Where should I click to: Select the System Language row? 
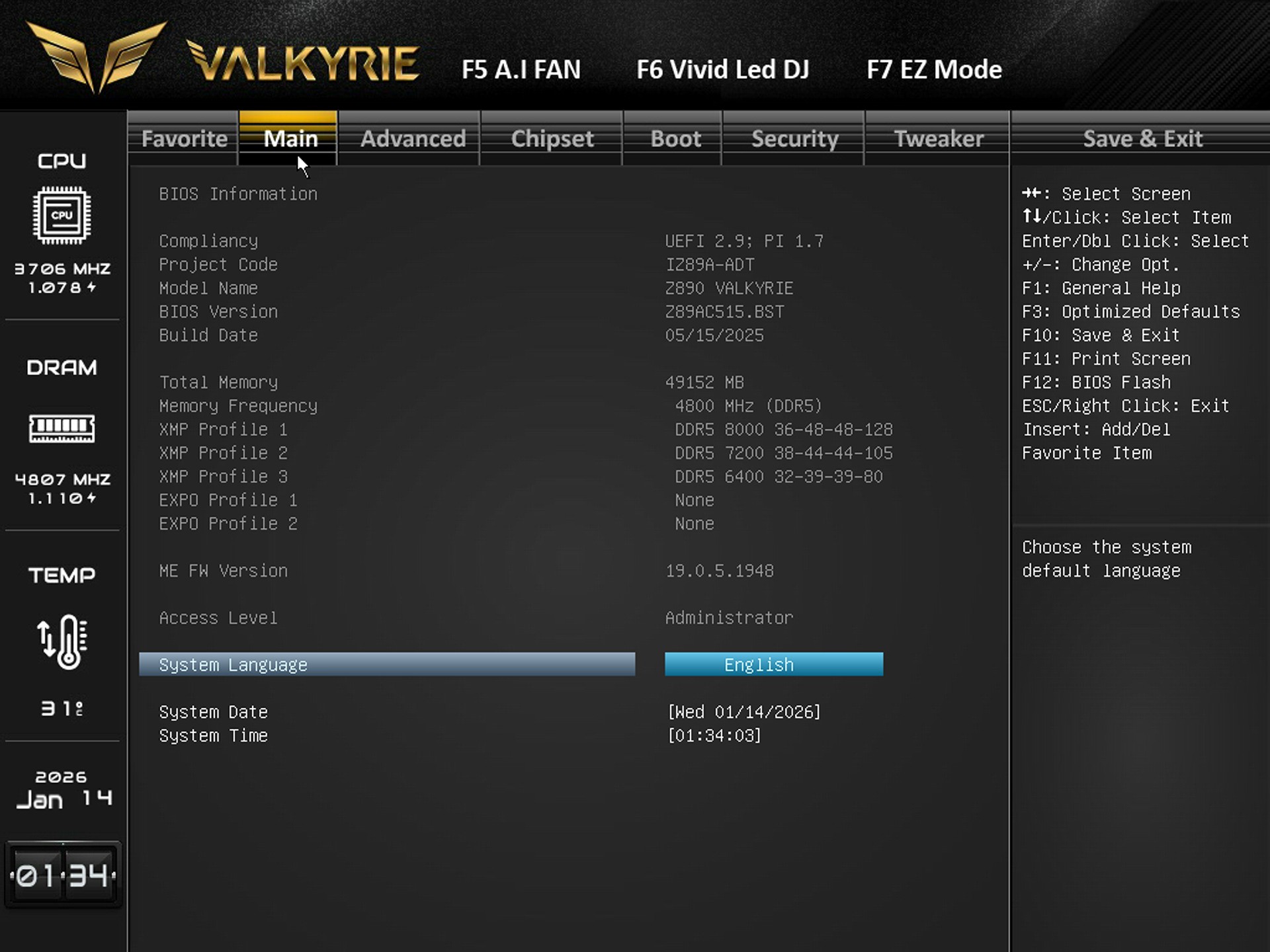(x=387, y=664)
